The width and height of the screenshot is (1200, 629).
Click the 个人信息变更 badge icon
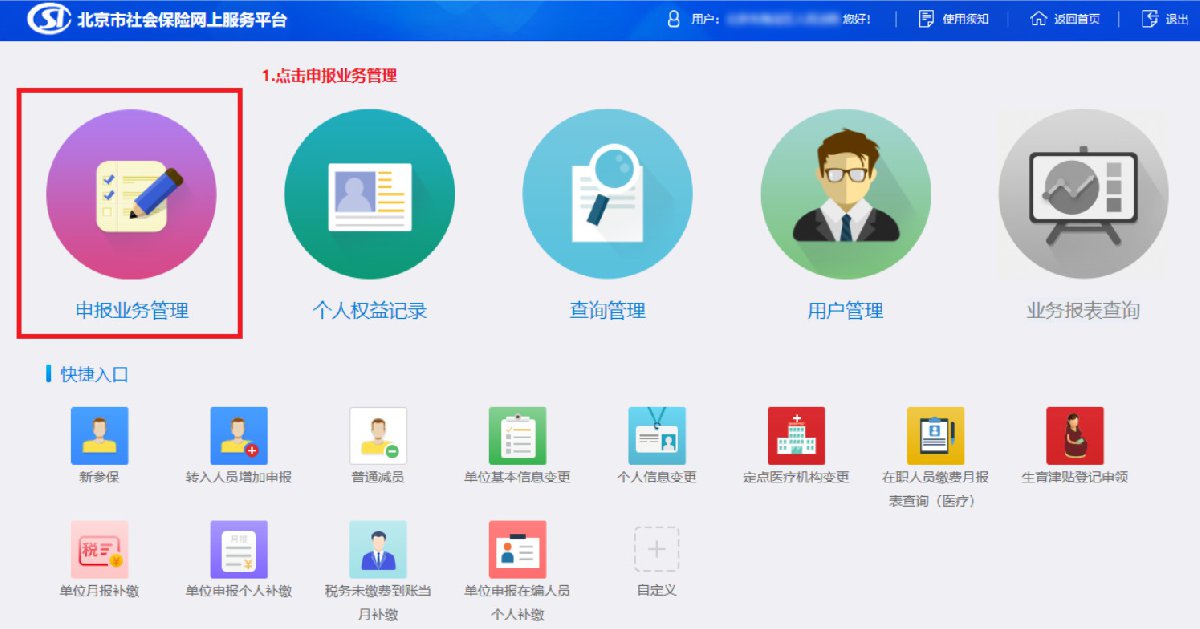[657, 436]
